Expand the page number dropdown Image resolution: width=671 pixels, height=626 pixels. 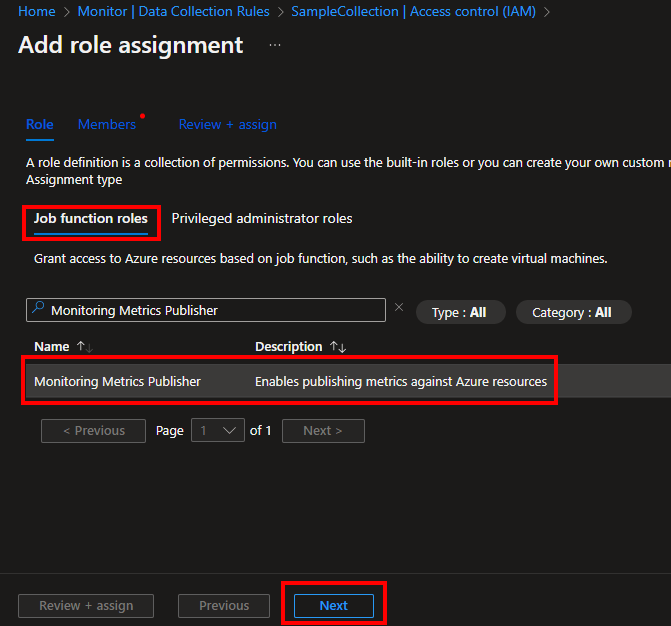219,431
